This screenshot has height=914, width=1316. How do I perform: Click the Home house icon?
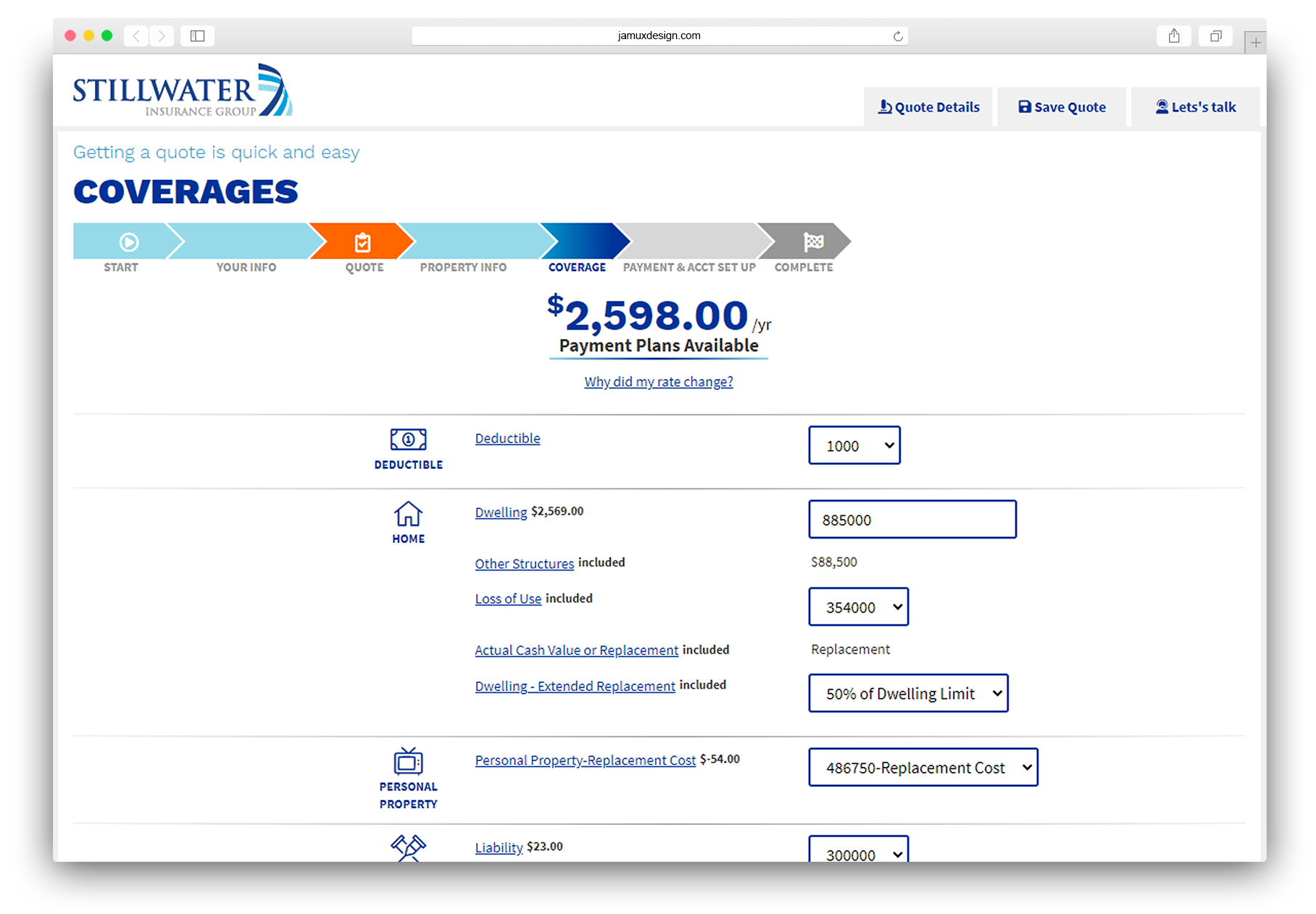click(x=408, y=514)
